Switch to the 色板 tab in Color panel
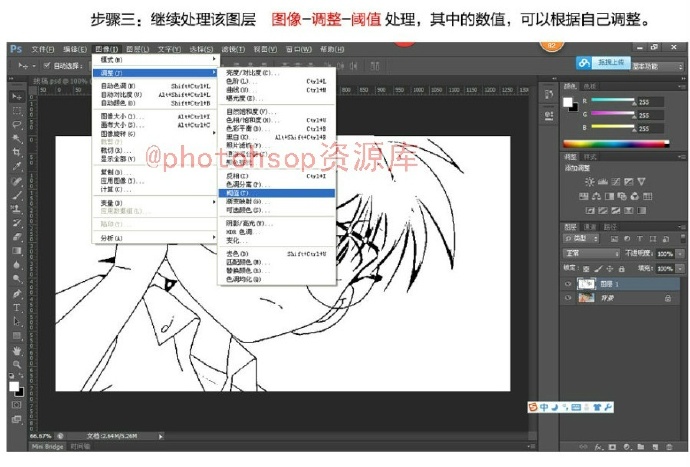The height and width of the screenshot is (467, 690). pyautogui.click(x=589, y=86)
